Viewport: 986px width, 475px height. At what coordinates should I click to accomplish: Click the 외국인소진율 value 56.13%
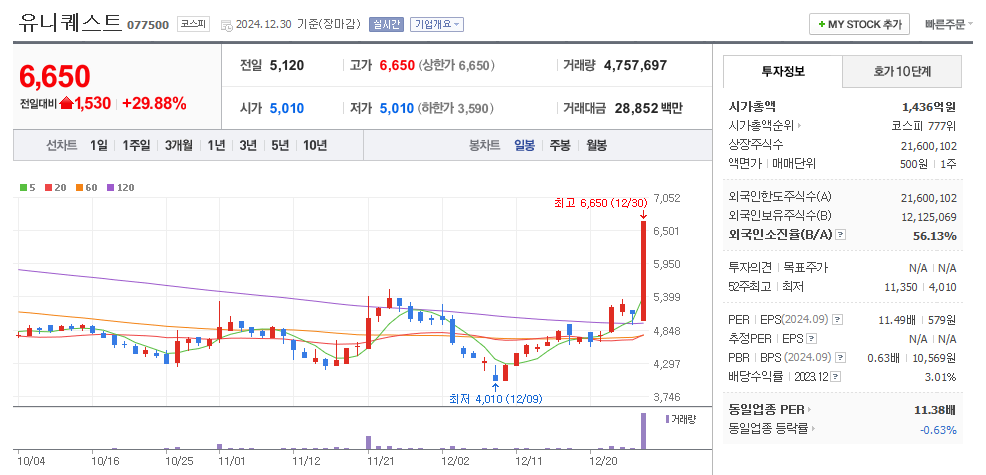point(936,236)
